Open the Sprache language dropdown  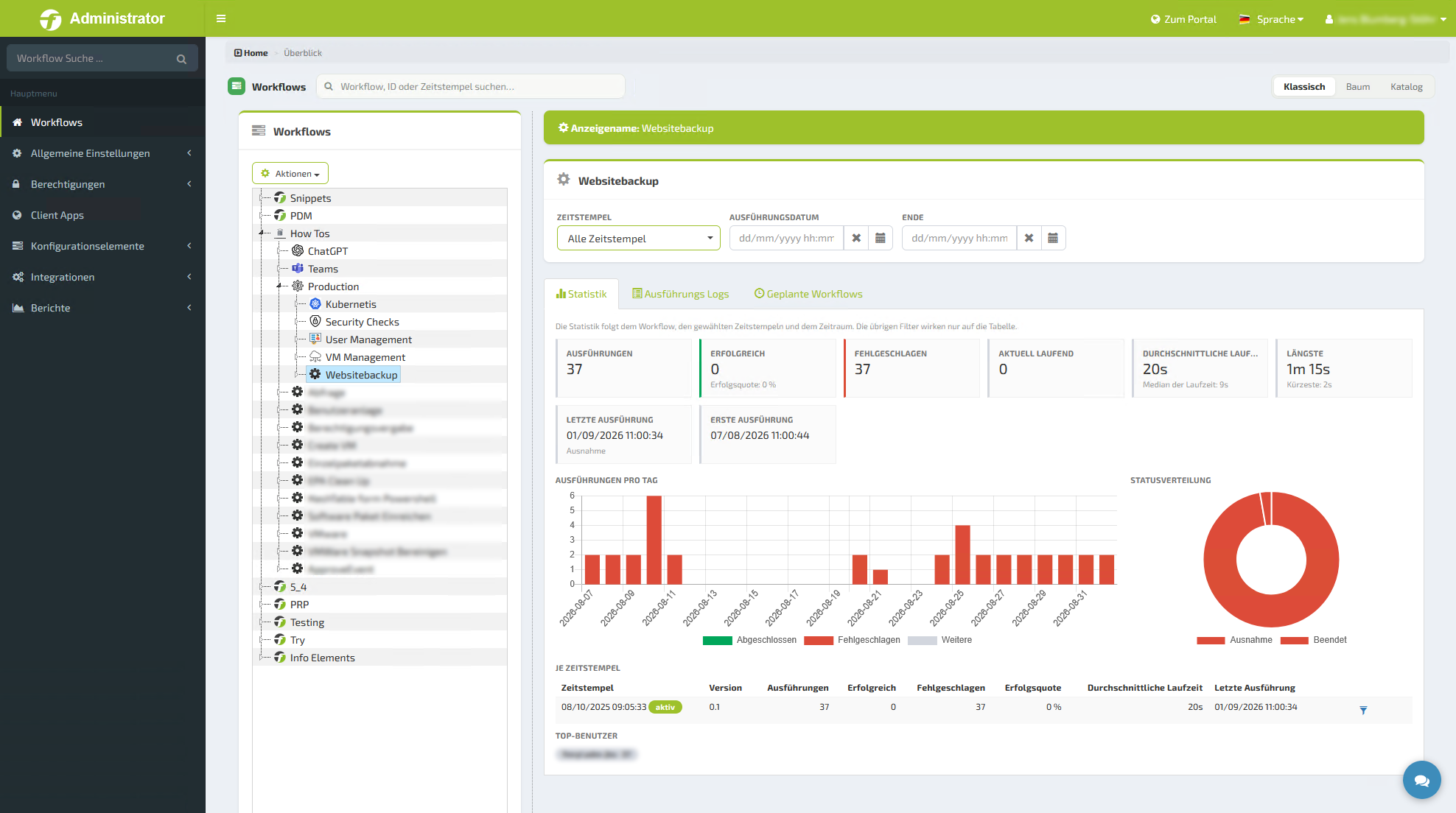click(1272, 19)
